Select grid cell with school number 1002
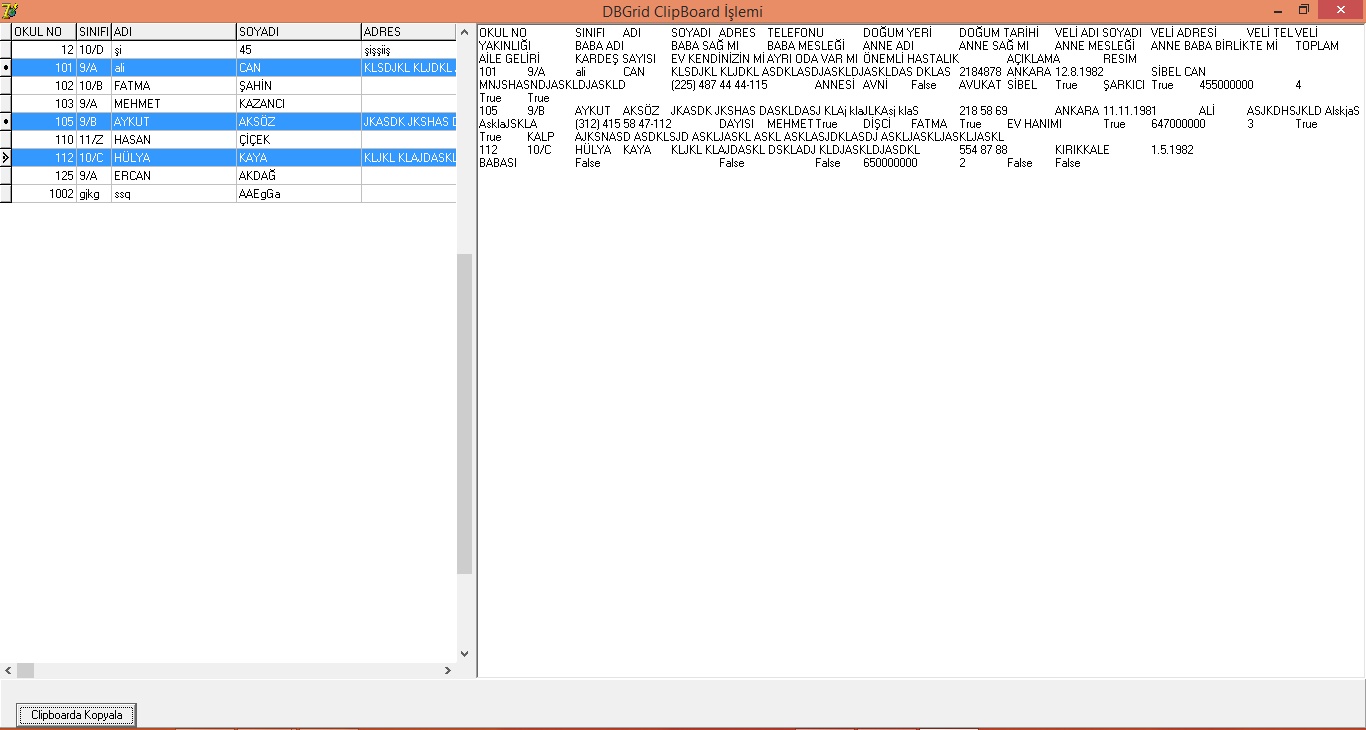 [44, 194]
